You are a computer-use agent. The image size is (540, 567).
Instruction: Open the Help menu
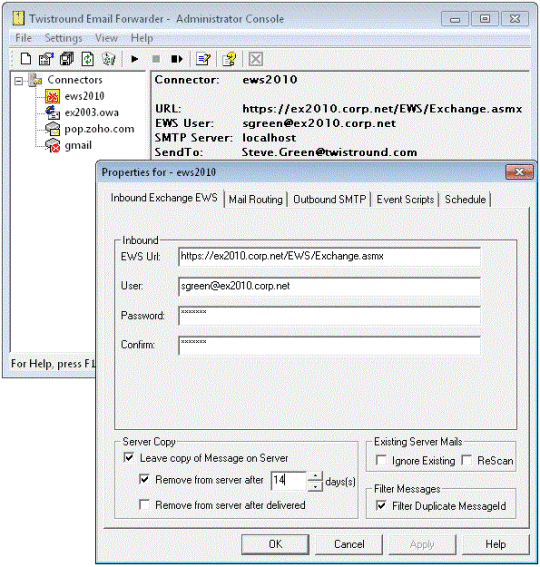pyautogui.click(x=142, y=38)
